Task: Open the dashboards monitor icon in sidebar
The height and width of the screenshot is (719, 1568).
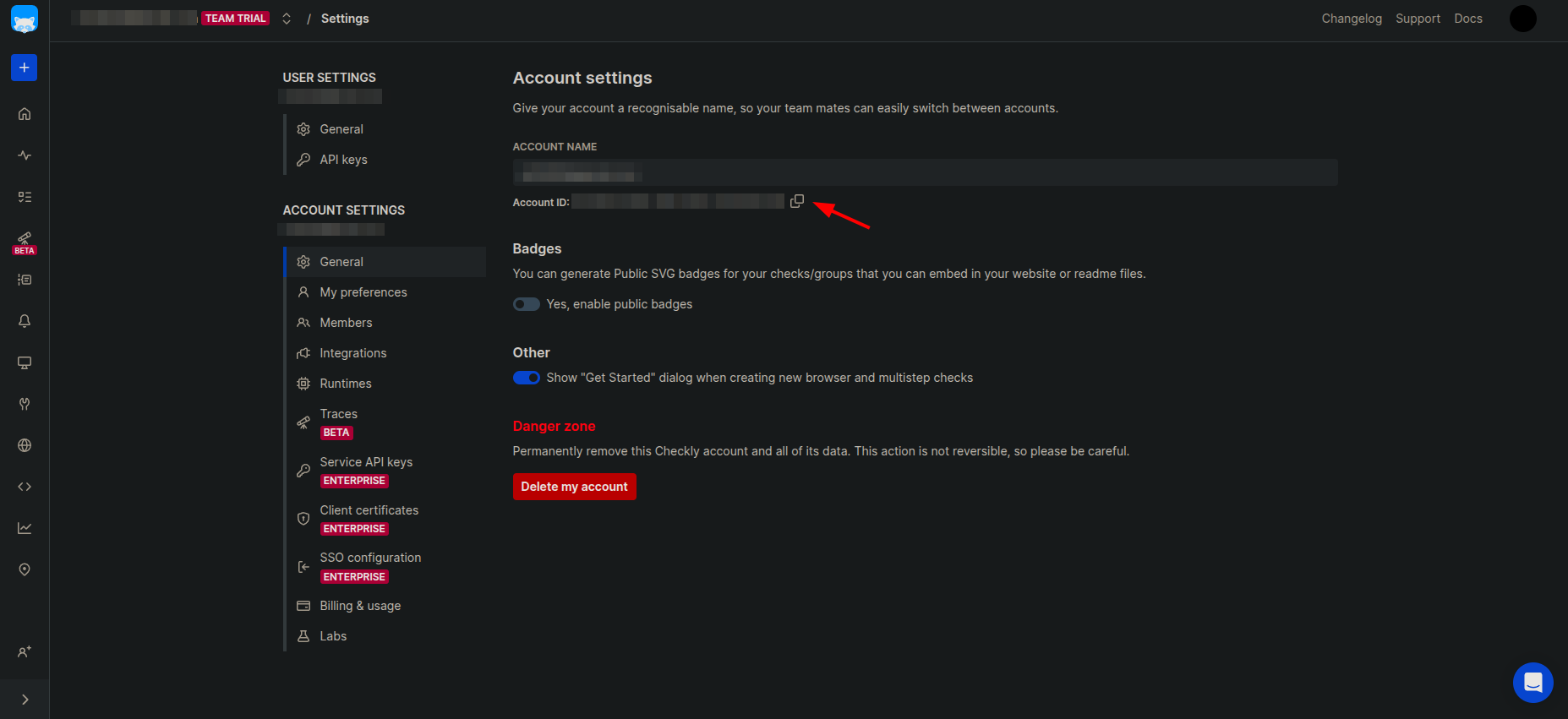Action: coord(25,362)
